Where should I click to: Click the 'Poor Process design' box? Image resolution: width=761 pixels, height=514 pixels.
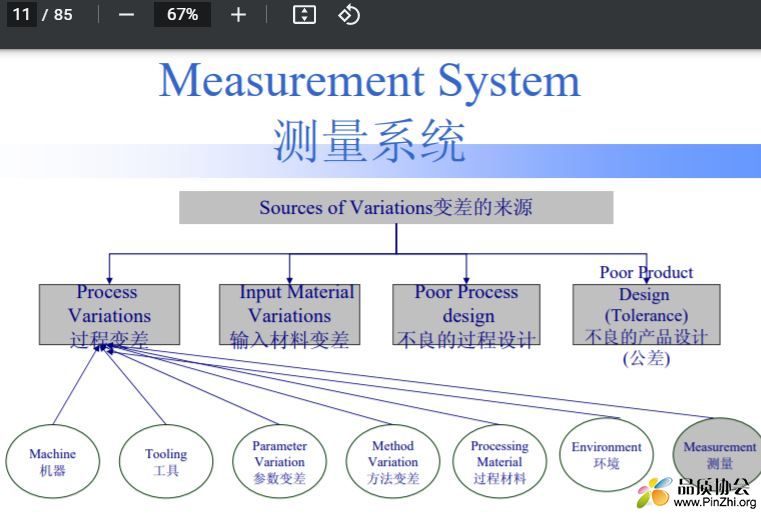point(466,315)
